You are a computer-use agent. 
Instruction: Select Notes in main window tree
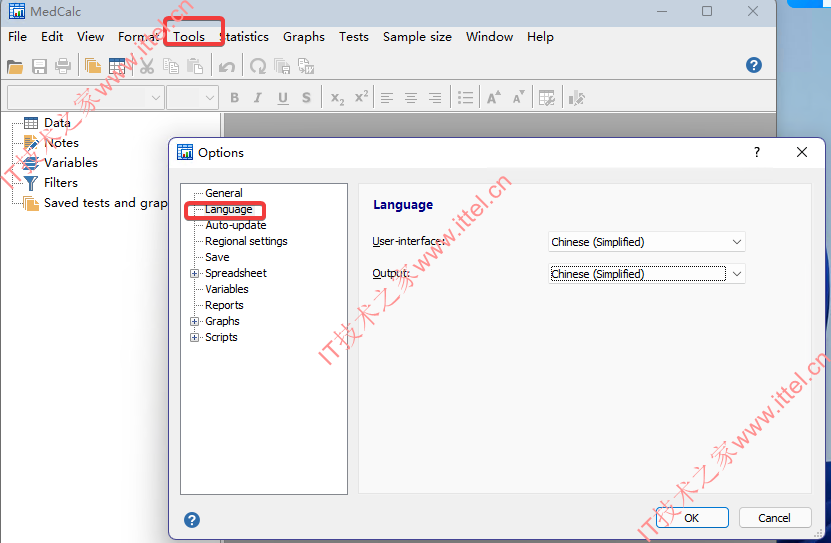(x=61, y=143)
